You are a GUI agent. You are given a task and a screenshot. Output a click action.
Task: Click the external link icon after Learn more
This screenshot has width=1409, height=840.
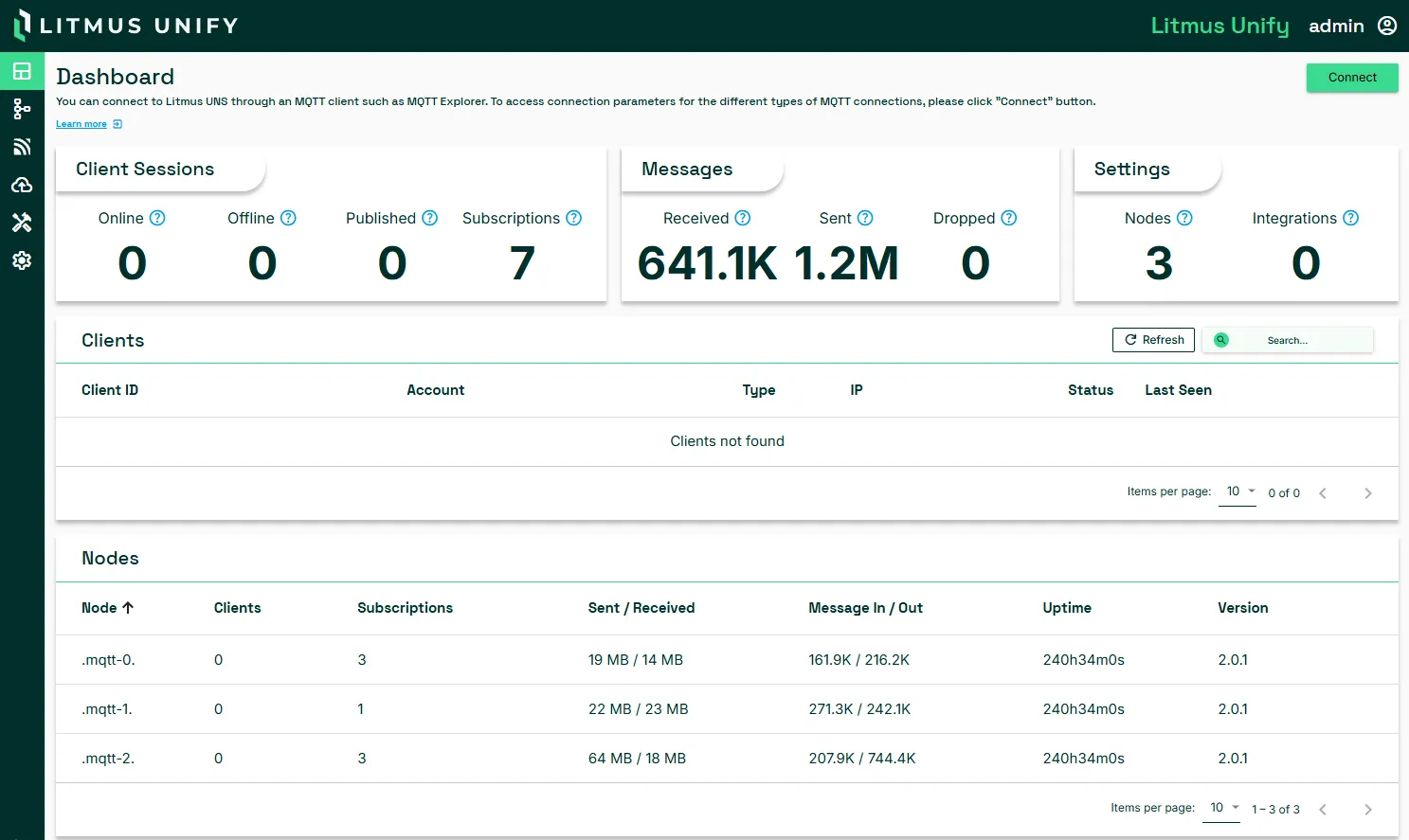coord(117,124)
